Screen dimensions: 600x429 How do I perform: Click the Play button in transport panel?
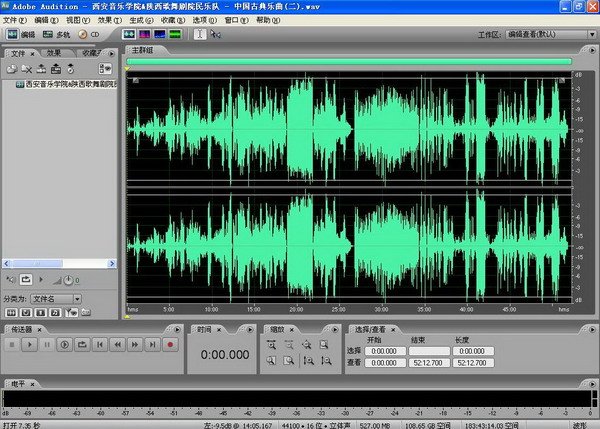coord(31,344)
